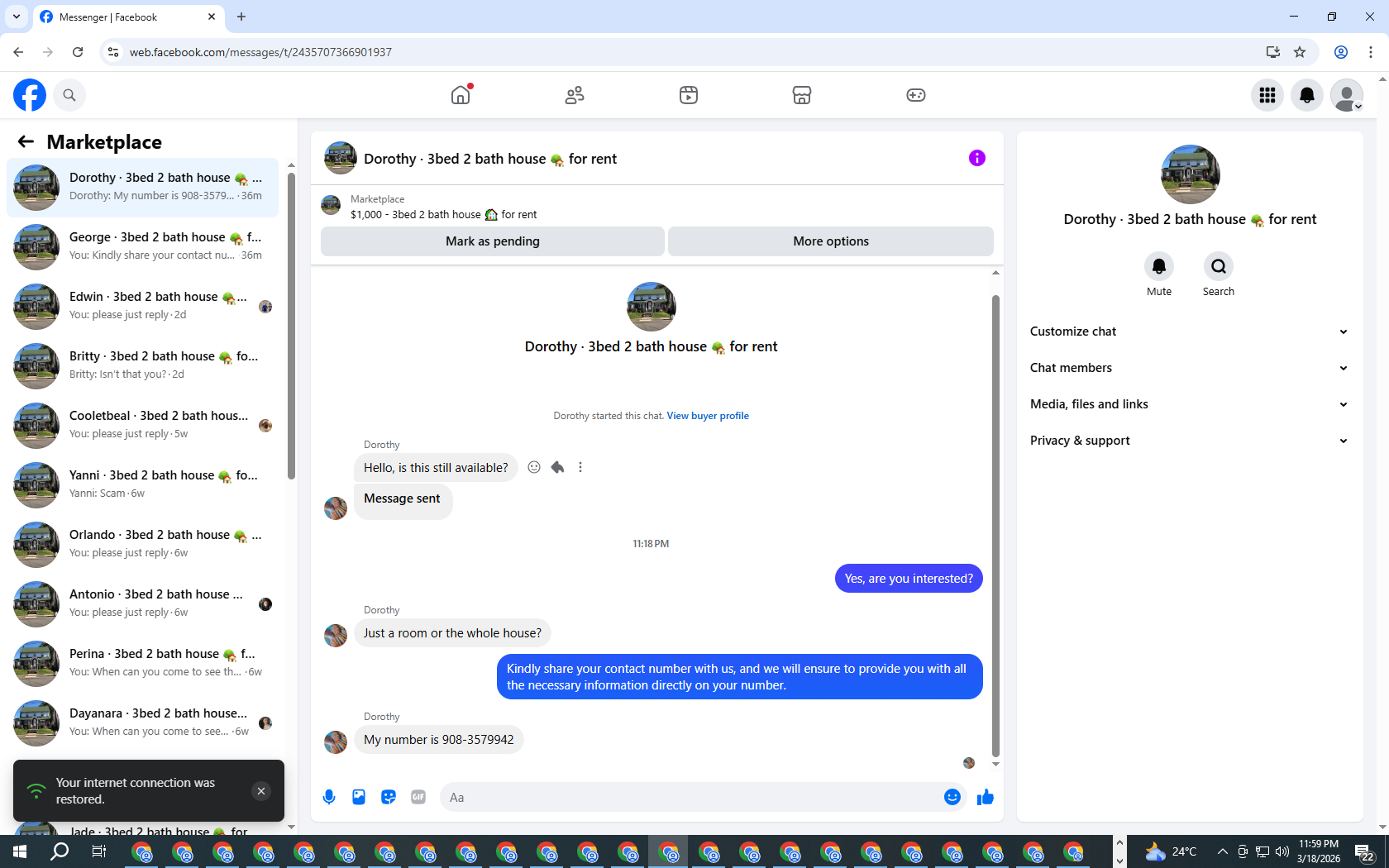Open the Friends icon in top navigation
Screen dimensions: 1389x868
(575, 95)
